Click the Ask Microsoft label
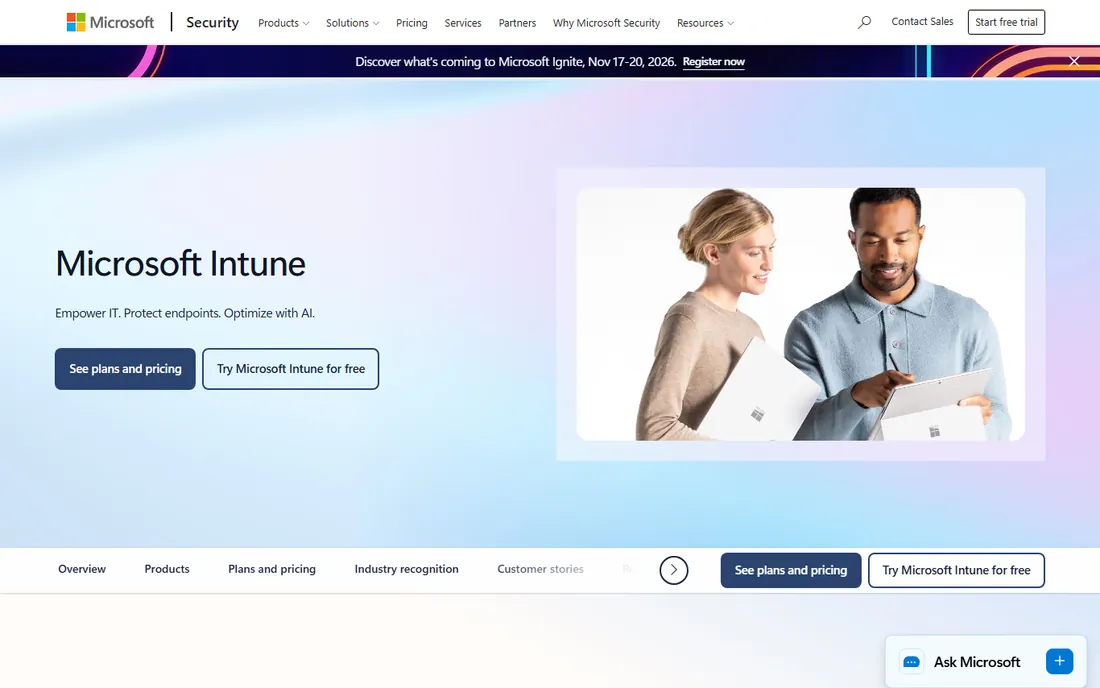Viewport: 1100px width, 688px height. tap(977, 662)
